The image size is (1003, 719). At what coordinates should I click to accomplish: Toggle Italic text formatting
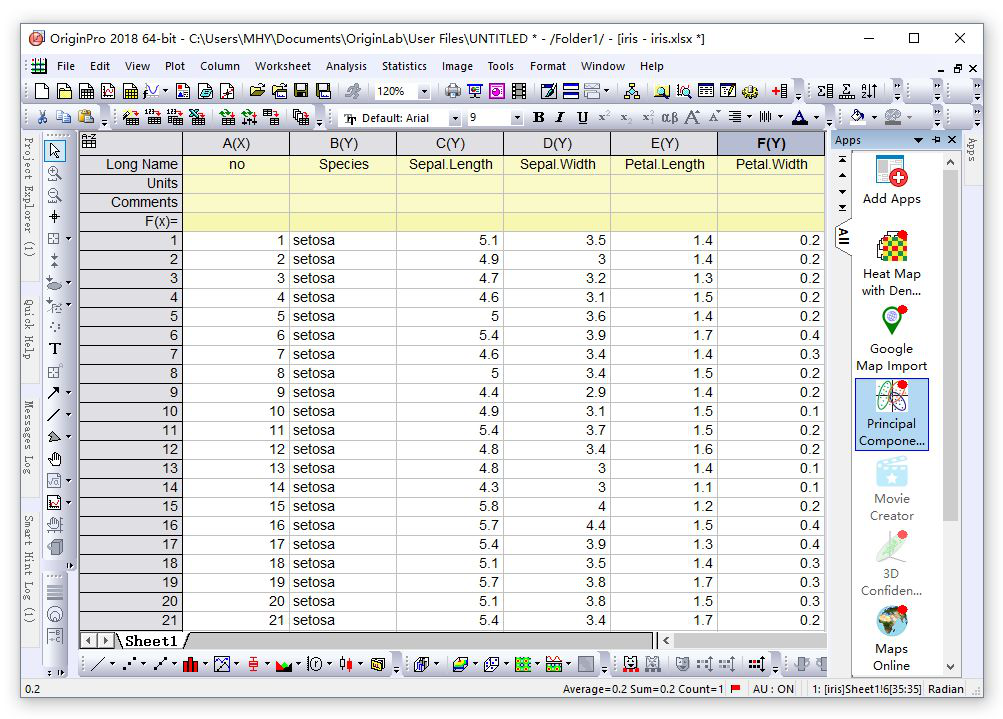click(561, 117)
